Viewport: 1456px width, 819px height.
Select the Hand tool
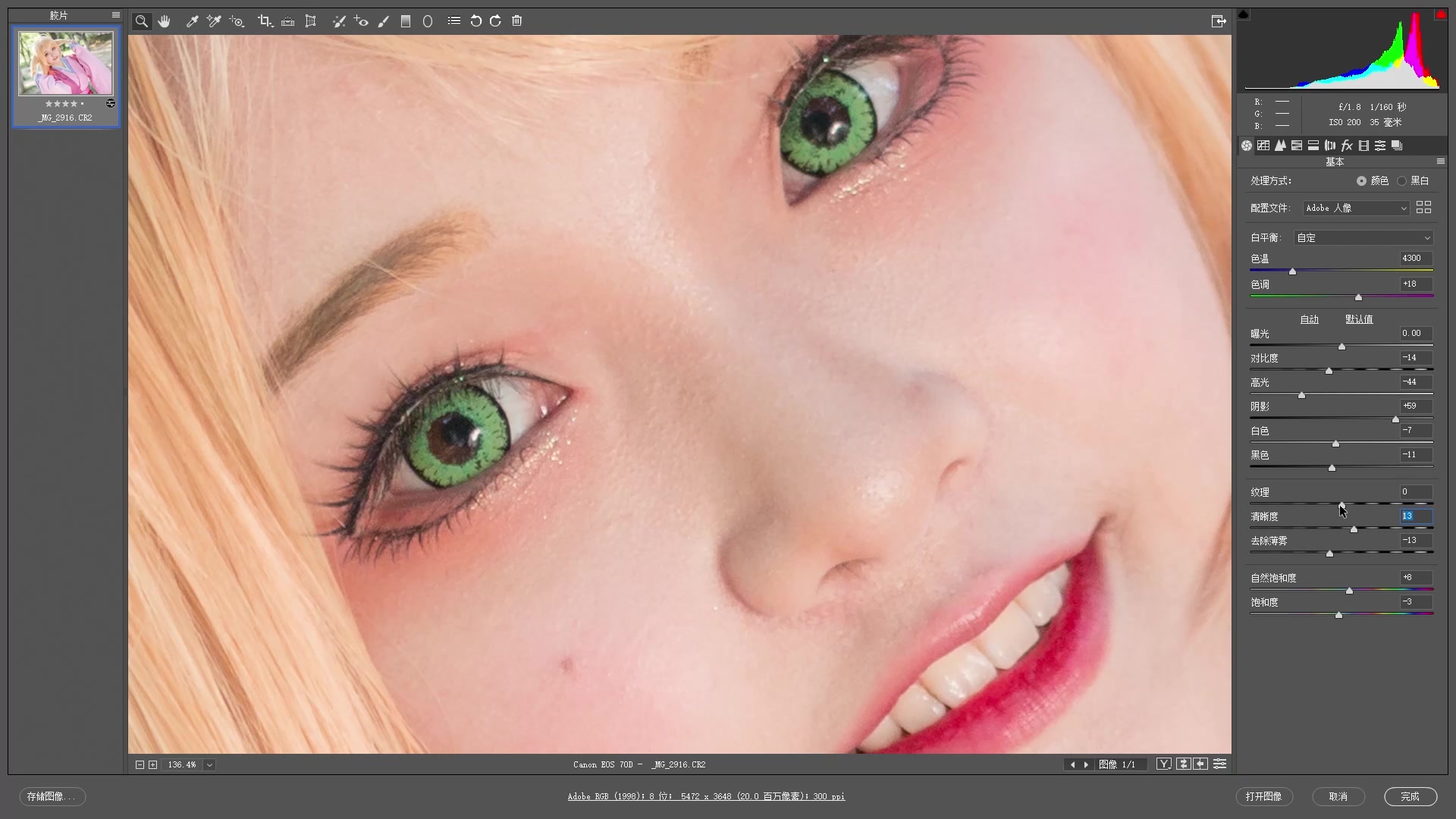click(165, 21)
